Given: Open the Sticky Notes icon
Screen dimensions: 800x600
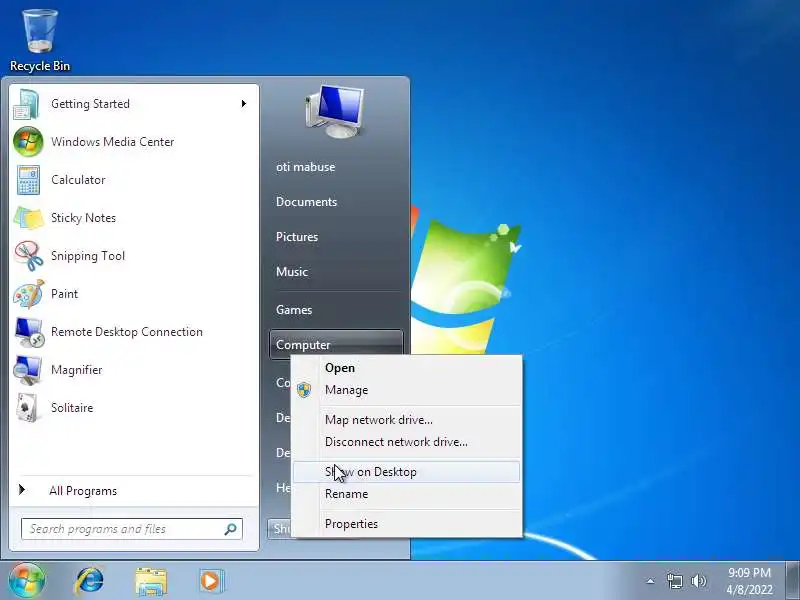Looking at the screenshot, I should click(x=28, y=218).
